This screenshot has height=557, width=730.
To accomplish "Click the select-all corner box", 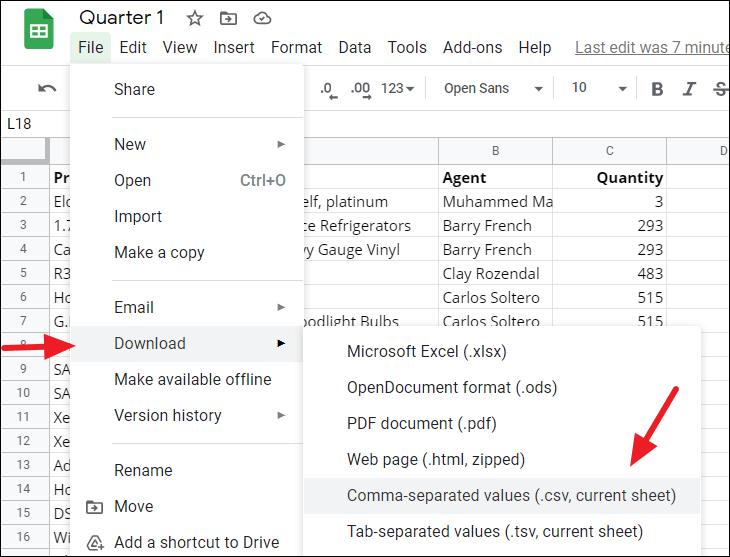I will tap(25, 151).
